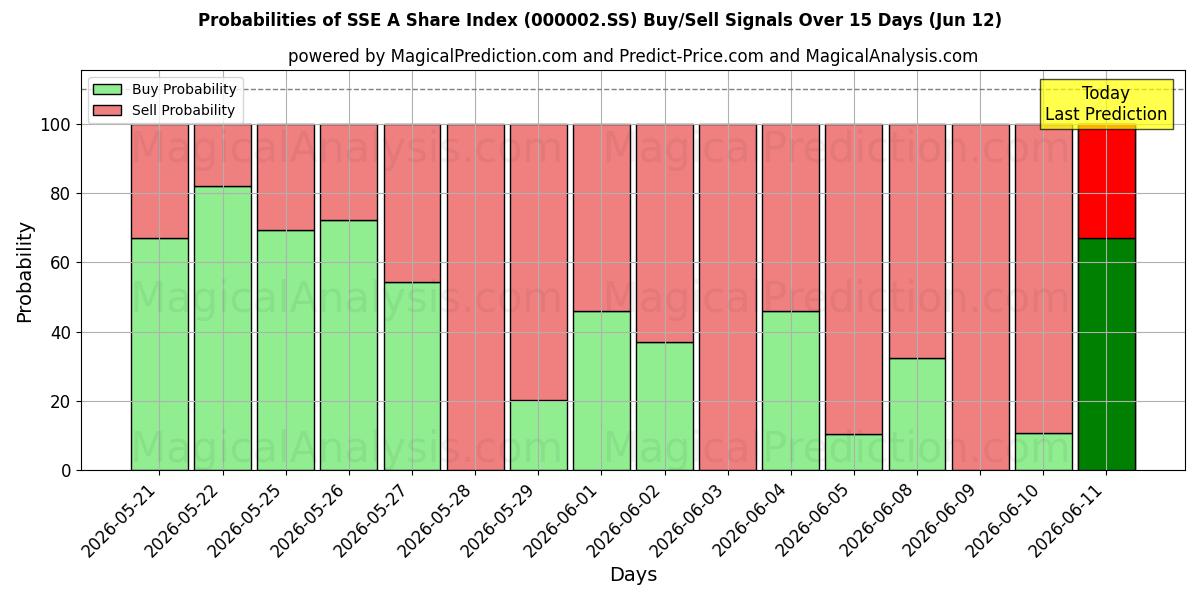
Task: Click the powered by MagicalPrediction.com subtitle
Action: [x=633, y=57]
